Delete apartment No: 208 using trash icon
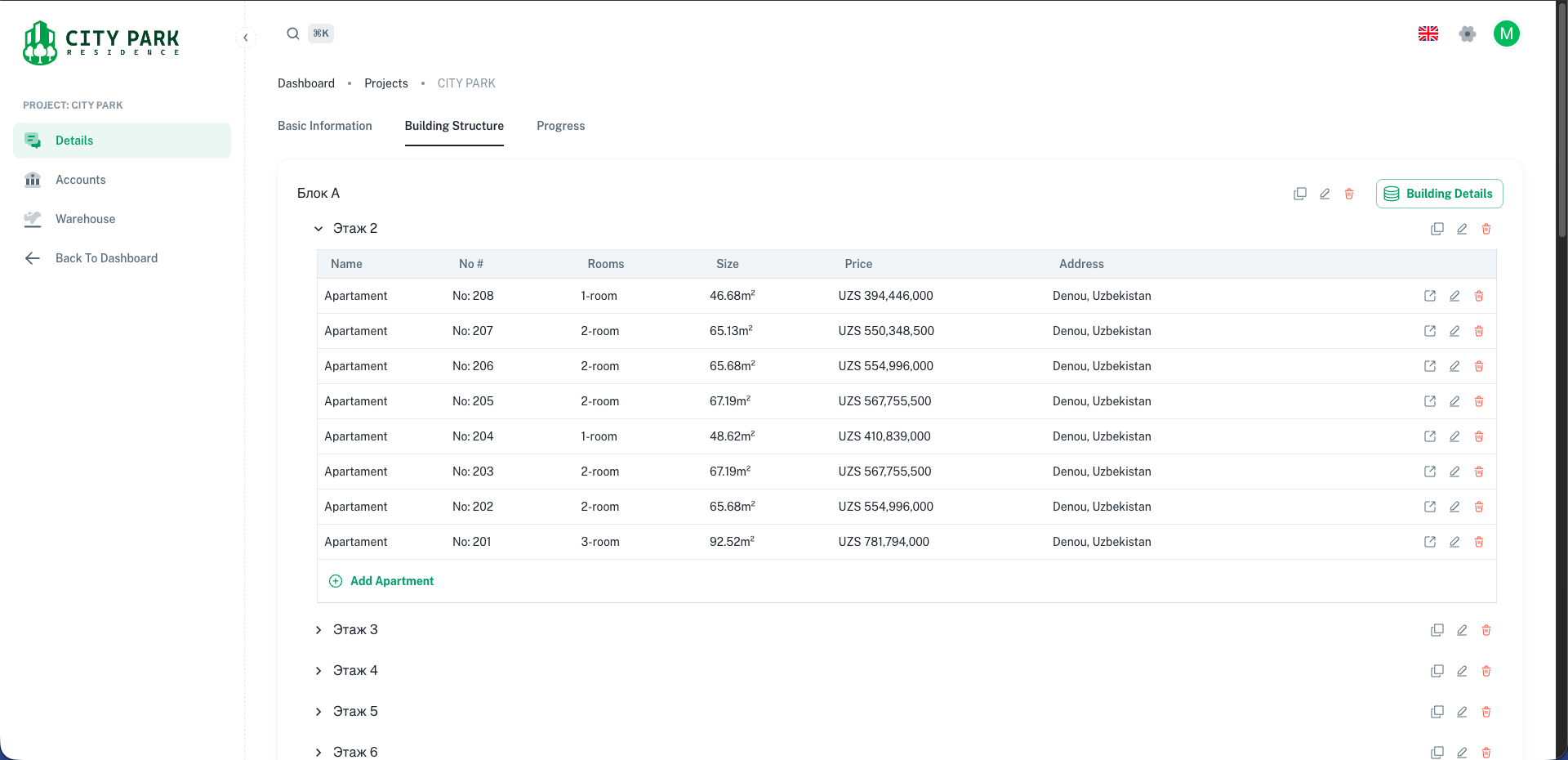Screen dimensions: 1568x760 pyautogui.click(x=1479, y=296)
